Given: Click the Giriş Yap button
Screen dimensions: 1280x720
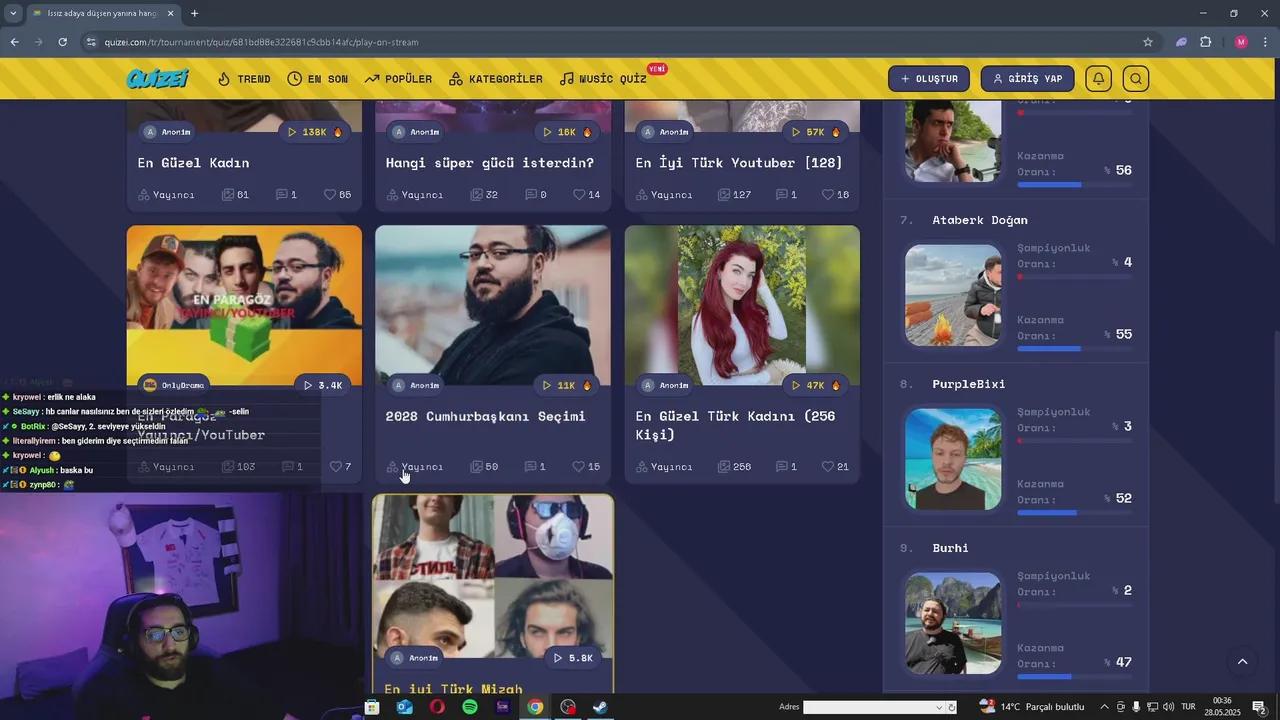Looking at the screenshot, I should click(1027, 79).
